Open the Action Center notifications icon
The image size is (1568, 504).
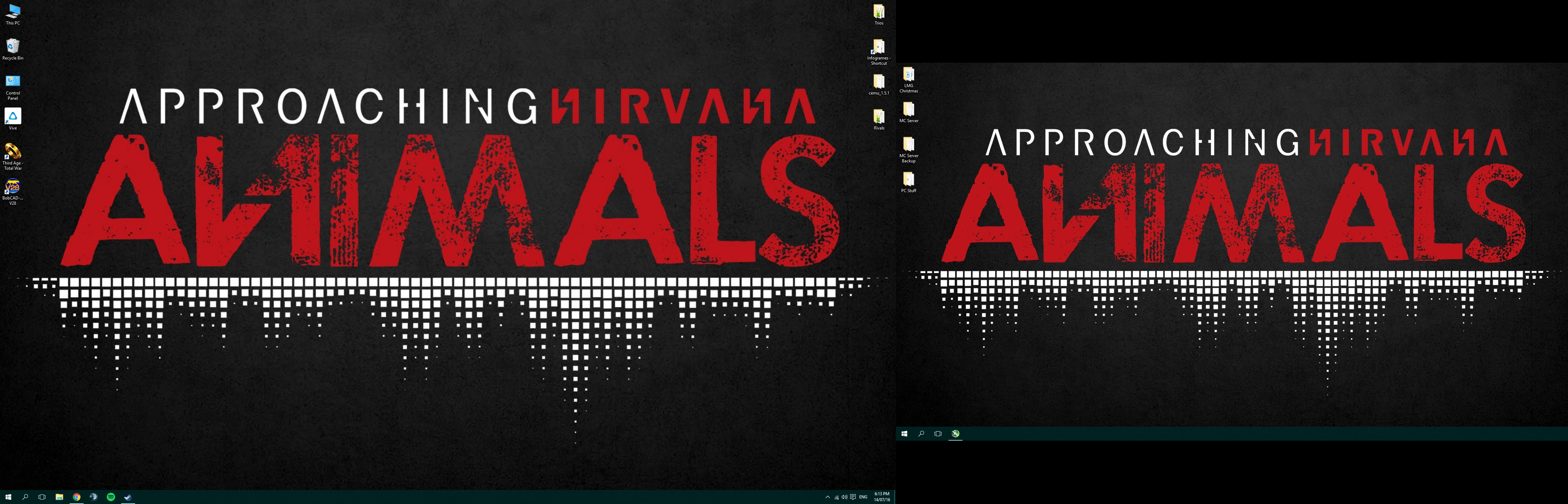[853, 497]
